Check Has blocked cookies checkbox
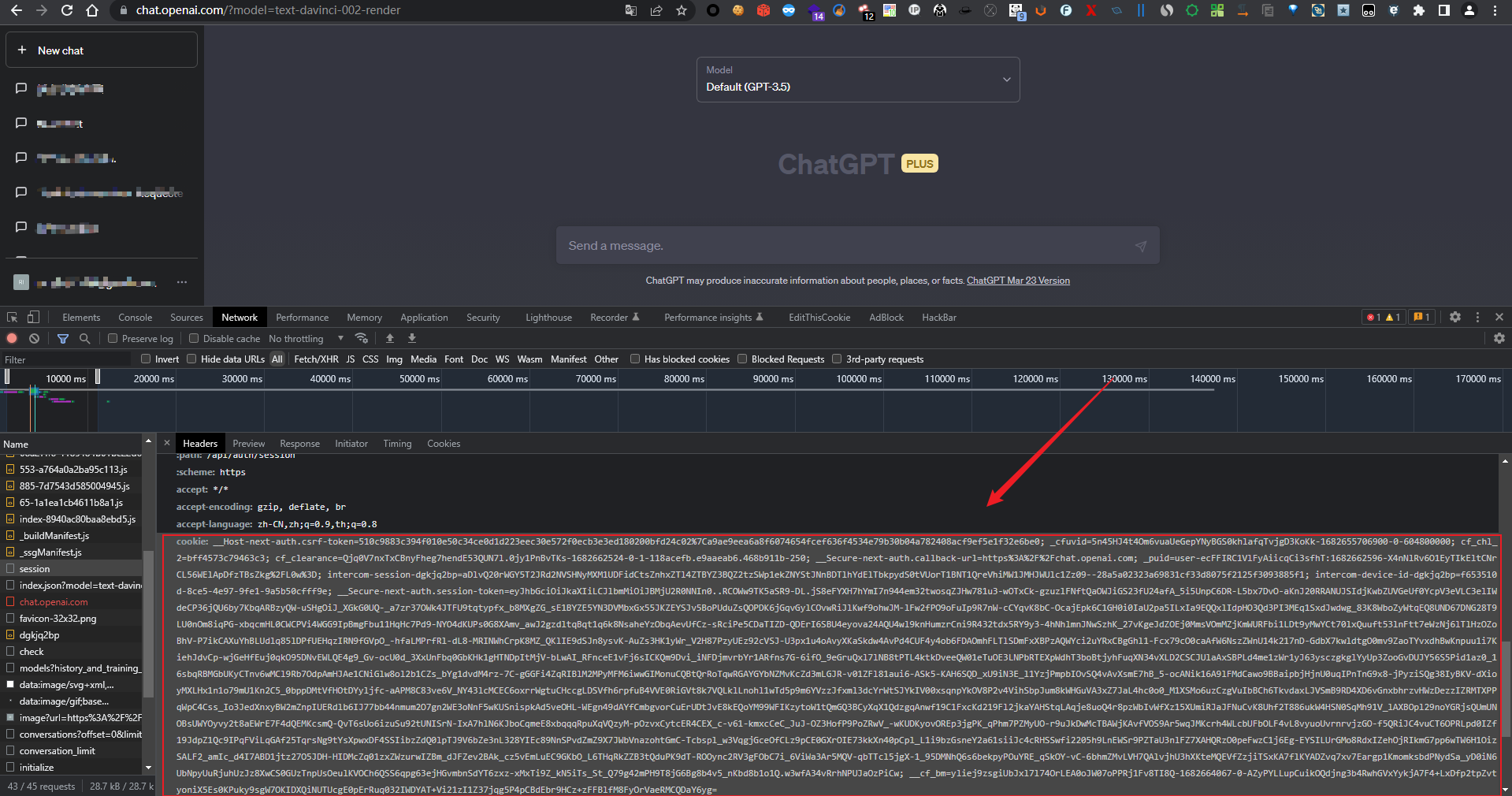 pos(635,359)
